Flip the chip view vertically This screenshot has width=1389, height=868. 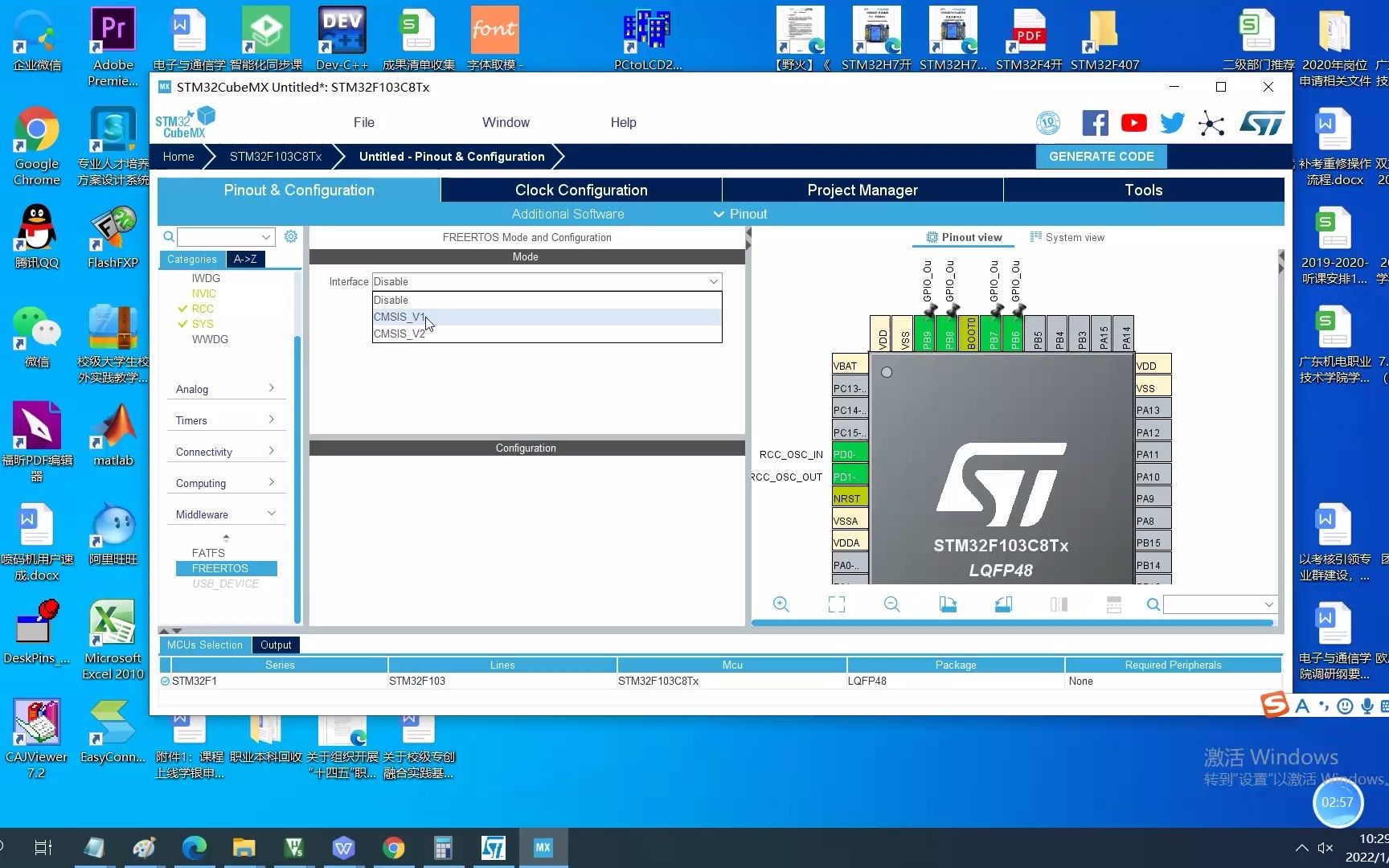[x=1114, y=604]
